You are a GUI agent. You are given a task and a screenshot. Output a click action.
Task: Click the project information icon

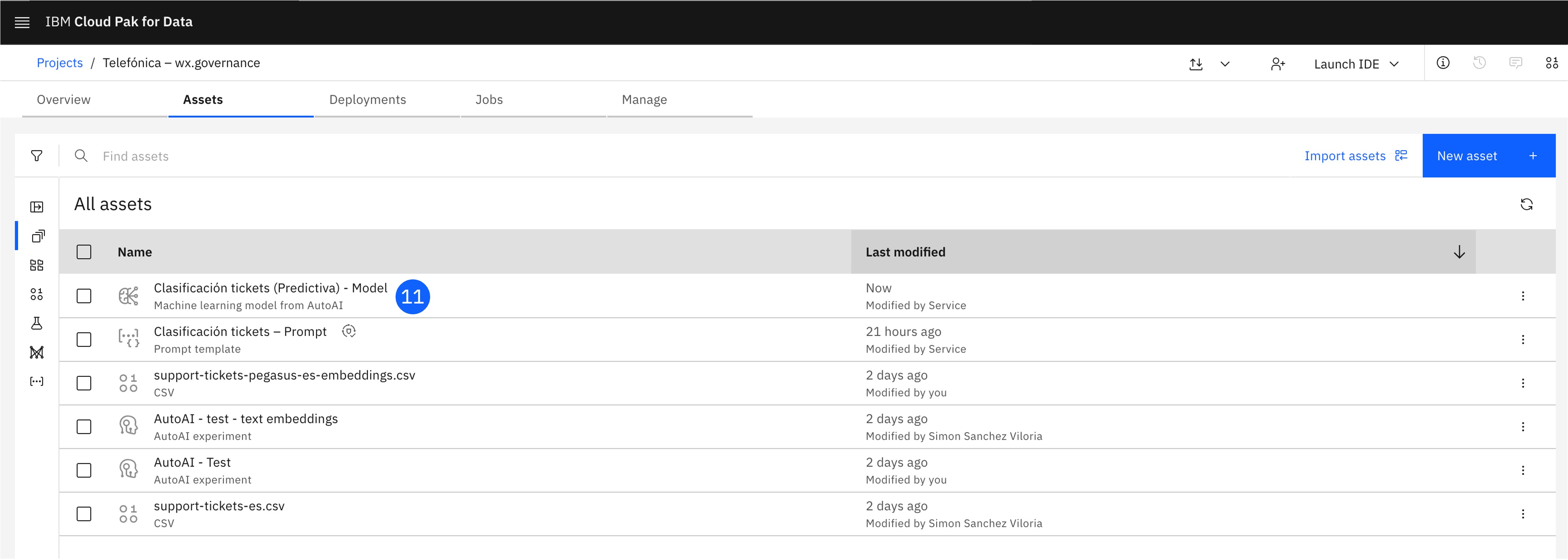pos(1443,63)
